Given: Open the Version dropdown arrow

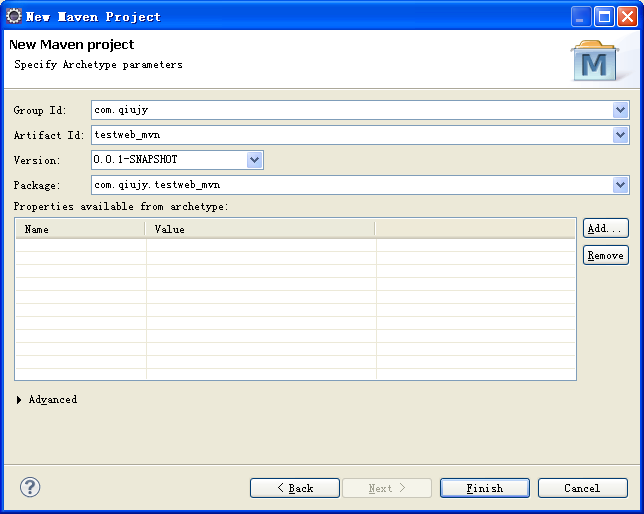Looking at the screenshot, I should tap(255, 160).
